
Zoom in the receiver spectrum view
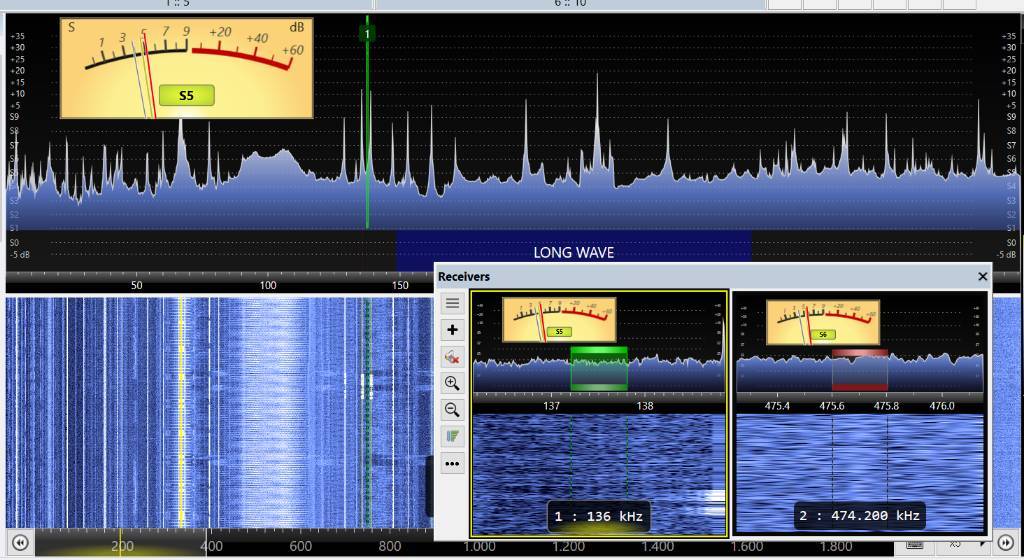pyautogui.click(x=452, y=383)
